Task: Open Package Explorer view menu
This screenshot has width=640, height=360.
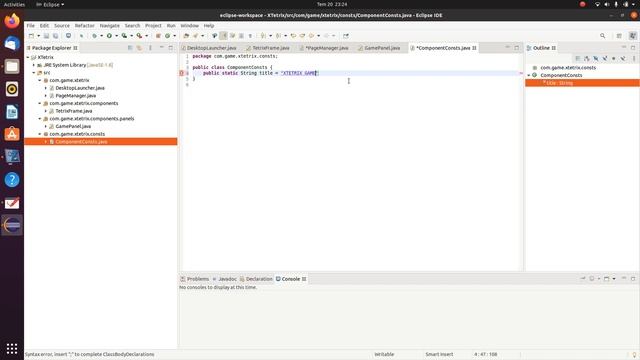Action: (150, 48)
